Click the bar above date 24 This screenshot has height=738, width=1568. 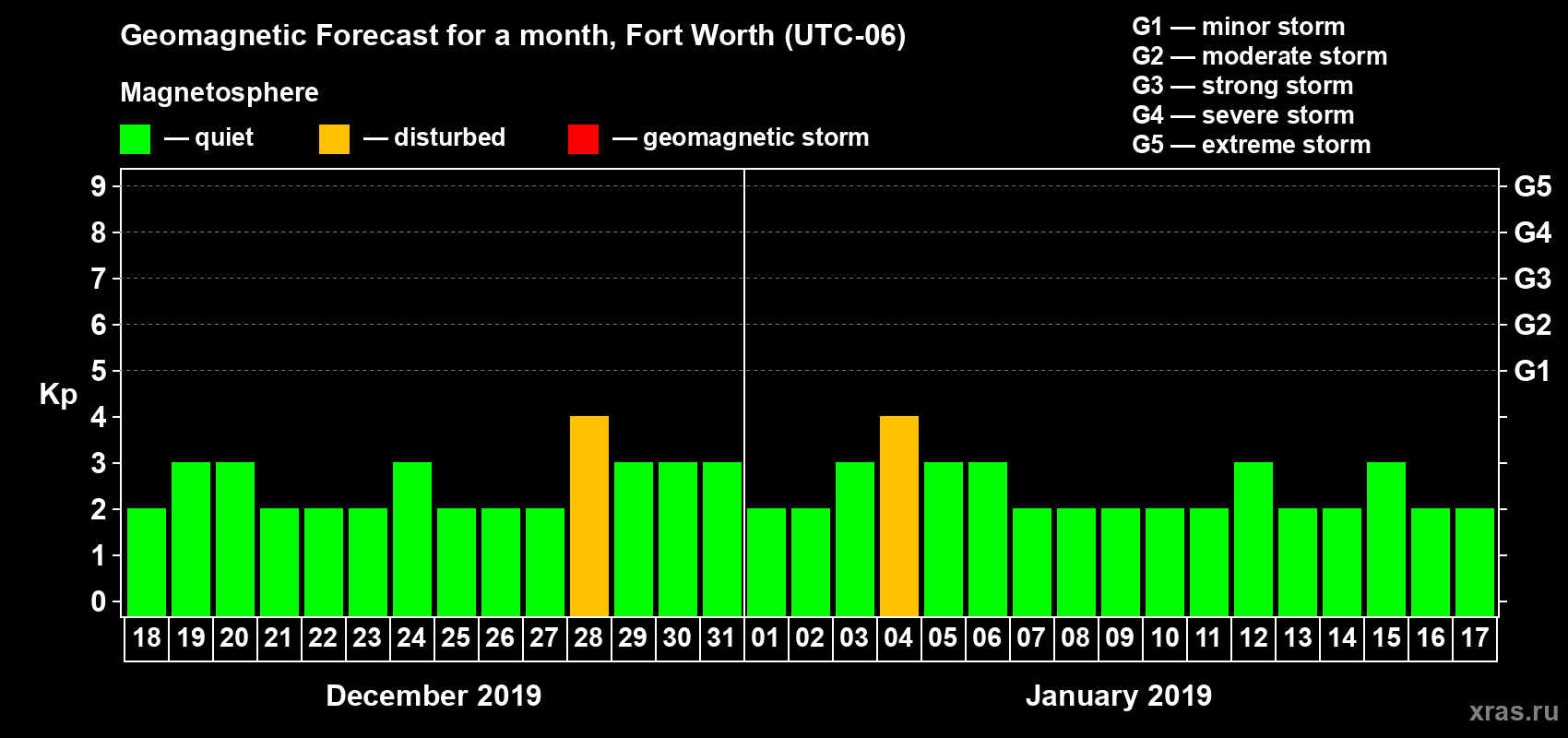pos(412,539)
